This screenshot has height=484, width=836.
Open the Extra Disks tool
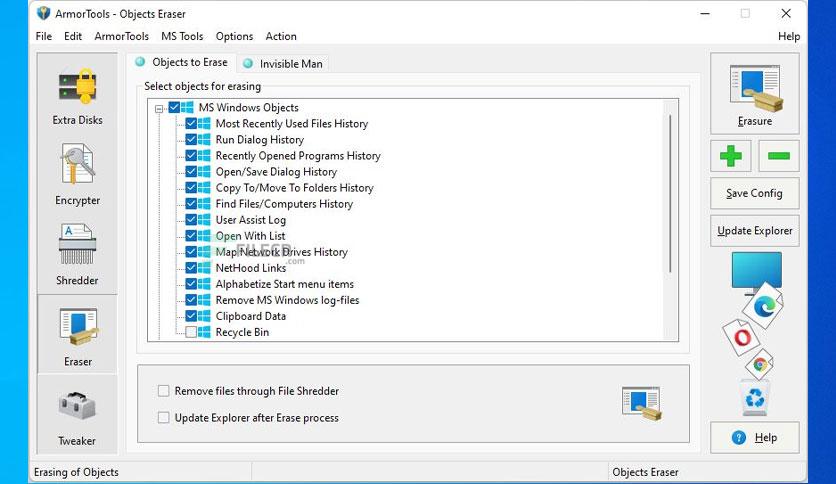[x=77, y=96]
